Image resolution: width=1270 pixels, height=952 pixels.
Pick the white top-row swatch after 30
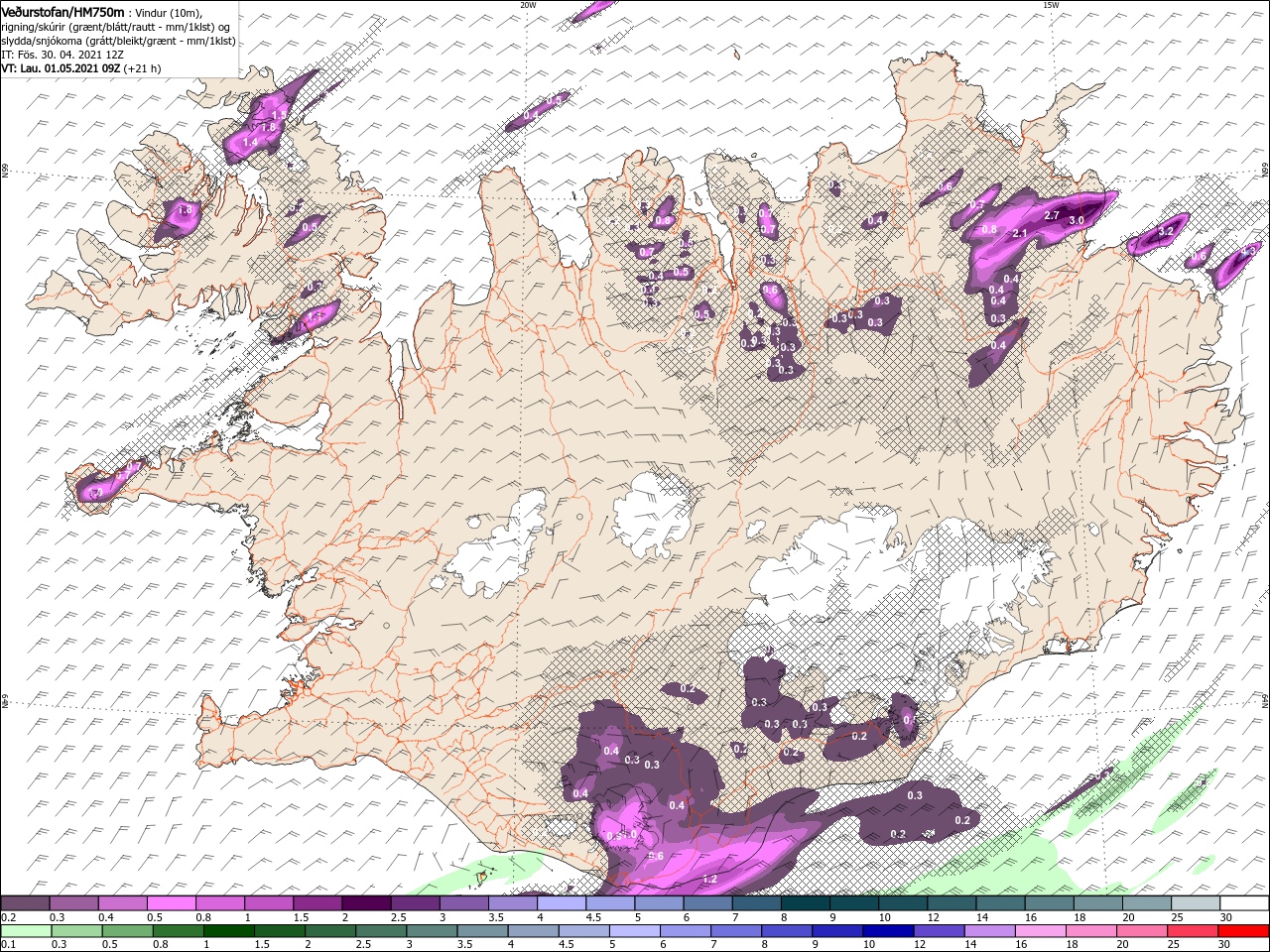click(x=1245, y=903)
